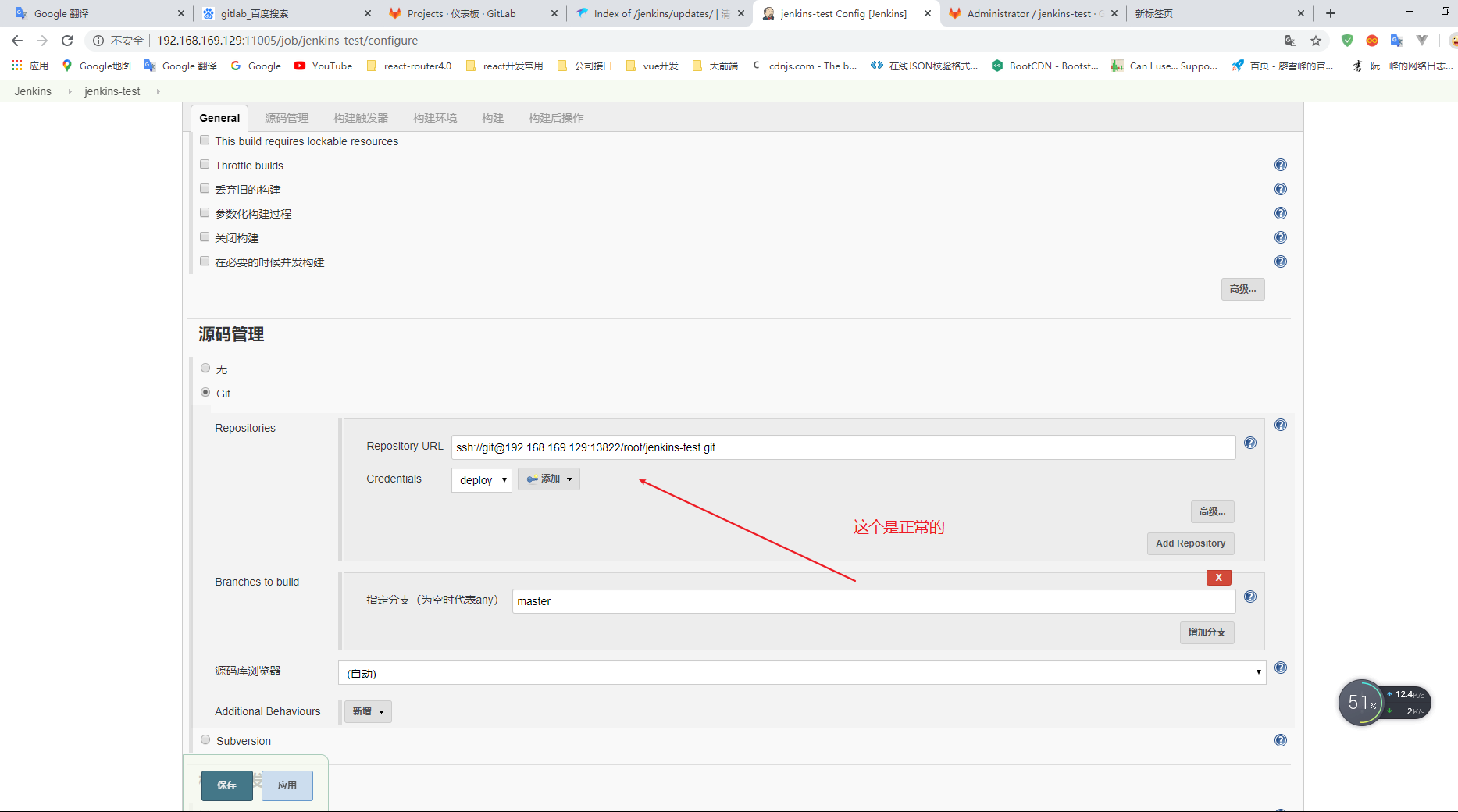
Task: Expand the jenkins-test breadcrumb arrow
Action: click(158, 91)
